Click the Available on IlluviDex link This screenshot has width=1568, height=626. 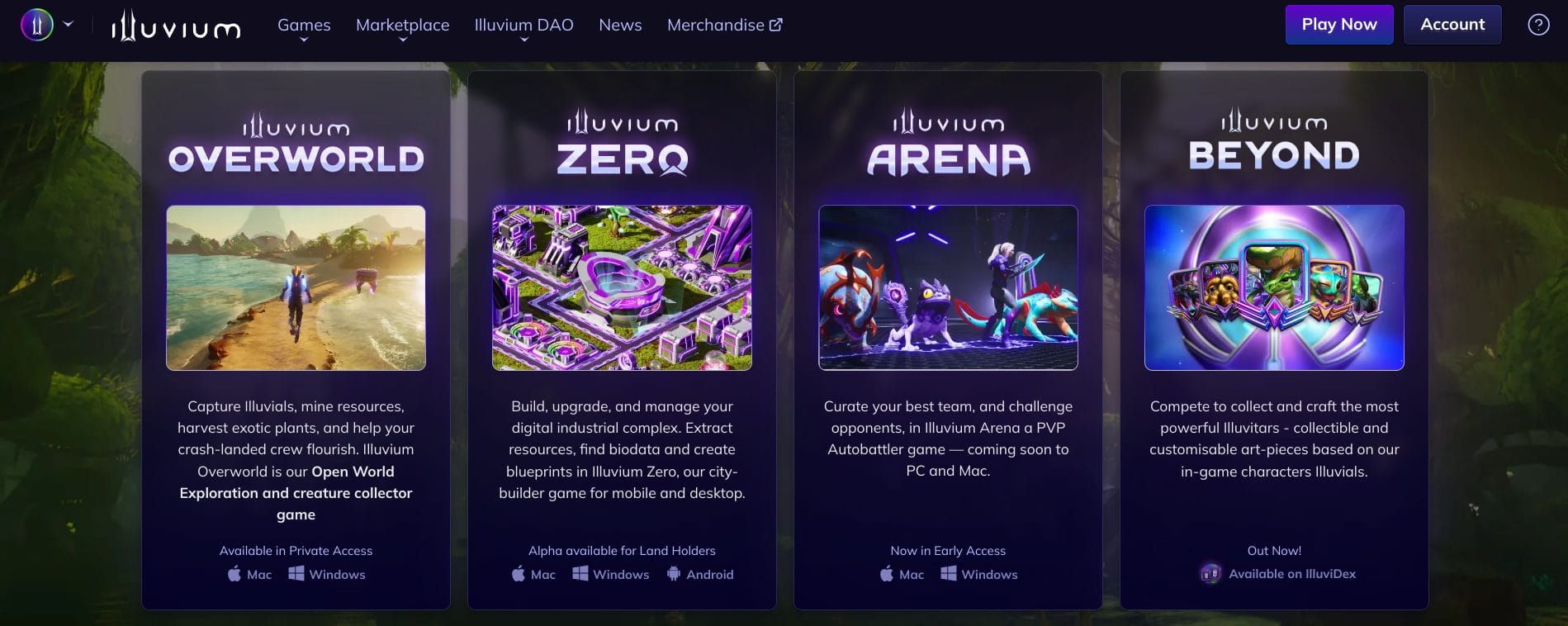[x=1292, y=573]
